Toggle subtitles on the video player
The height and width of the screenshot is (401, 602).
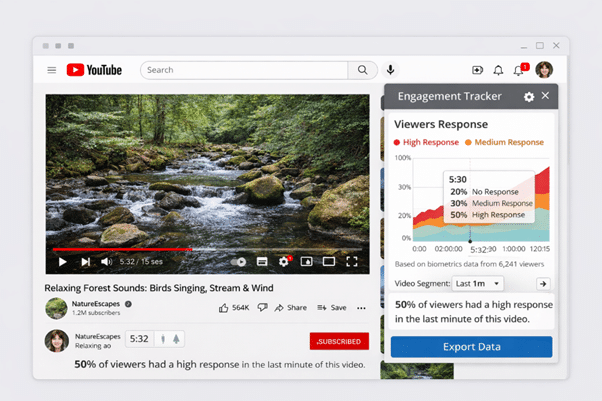(x=262, y=262)
